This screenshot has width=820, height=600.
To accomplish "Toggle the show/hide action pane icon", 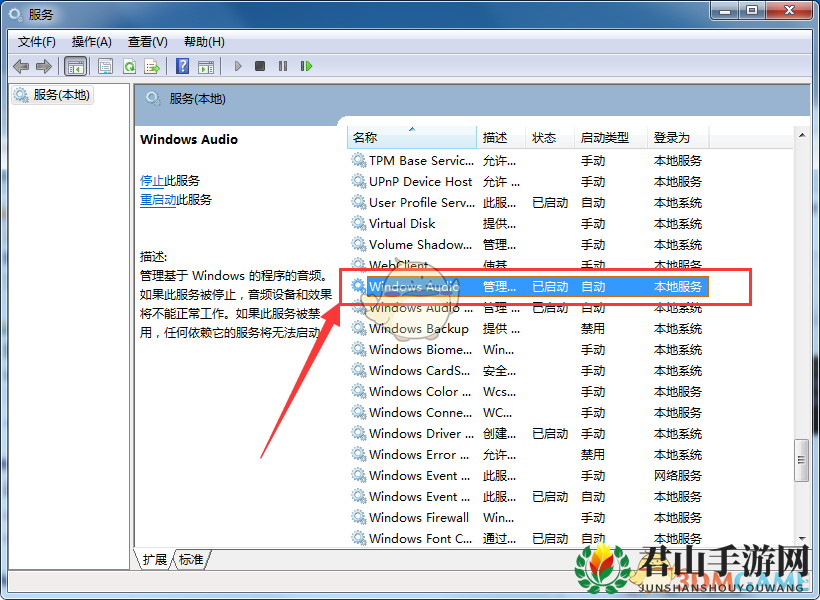I will pyautogui.click(x=206, y=66).
